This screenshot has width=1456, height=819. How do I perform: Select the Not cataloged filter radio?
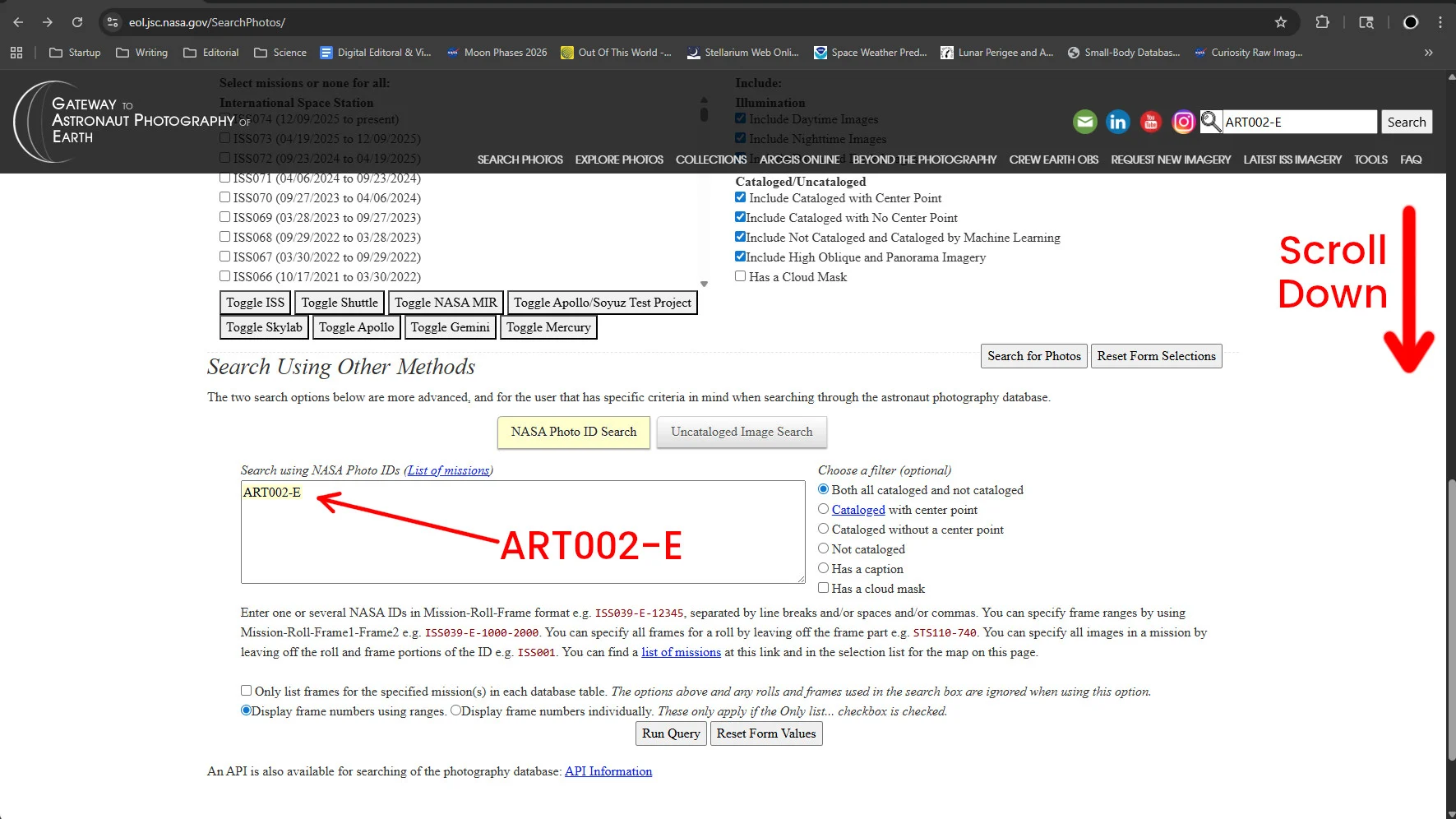pos(823,548)
